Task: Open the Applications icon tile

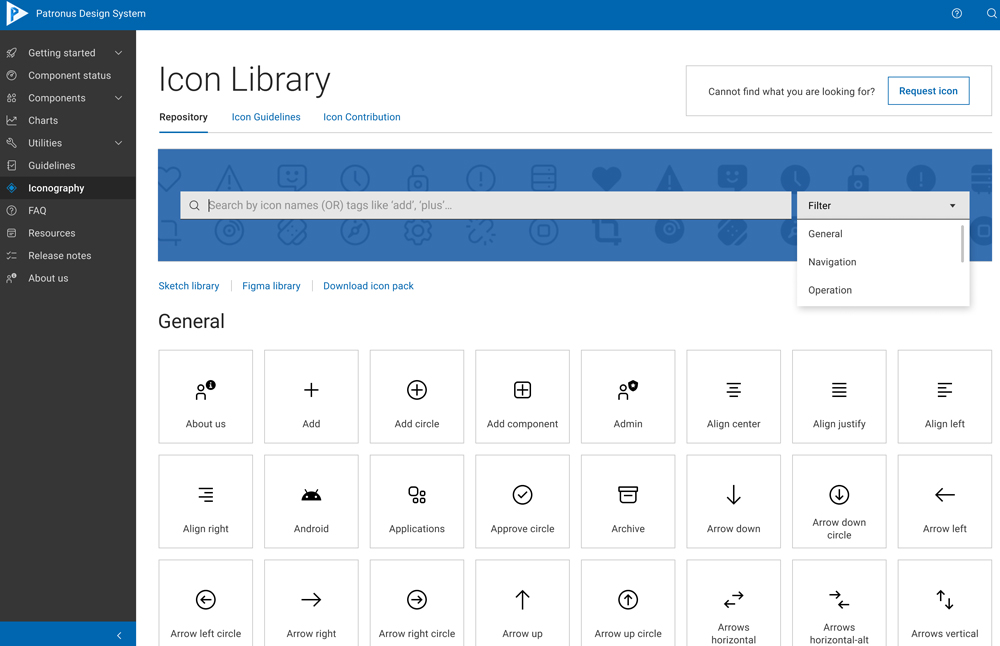Action: 417,502
